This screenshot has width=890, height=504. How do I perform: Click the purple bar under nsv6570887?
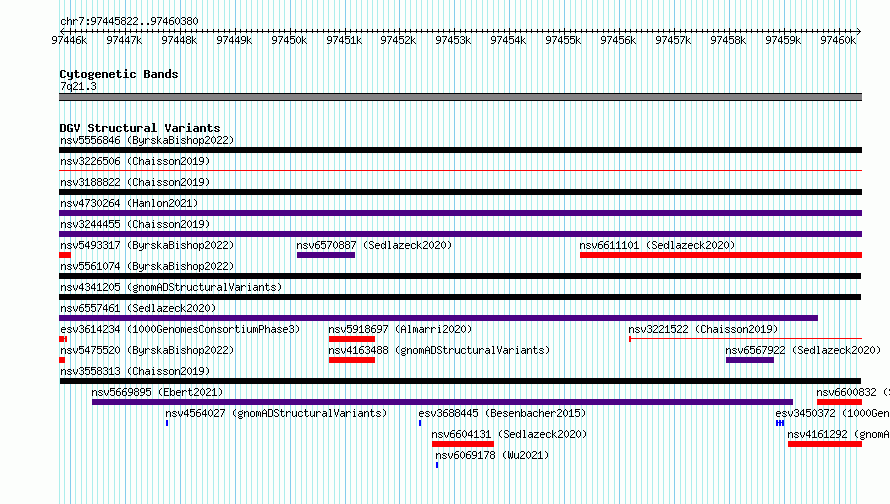[326, 255]
